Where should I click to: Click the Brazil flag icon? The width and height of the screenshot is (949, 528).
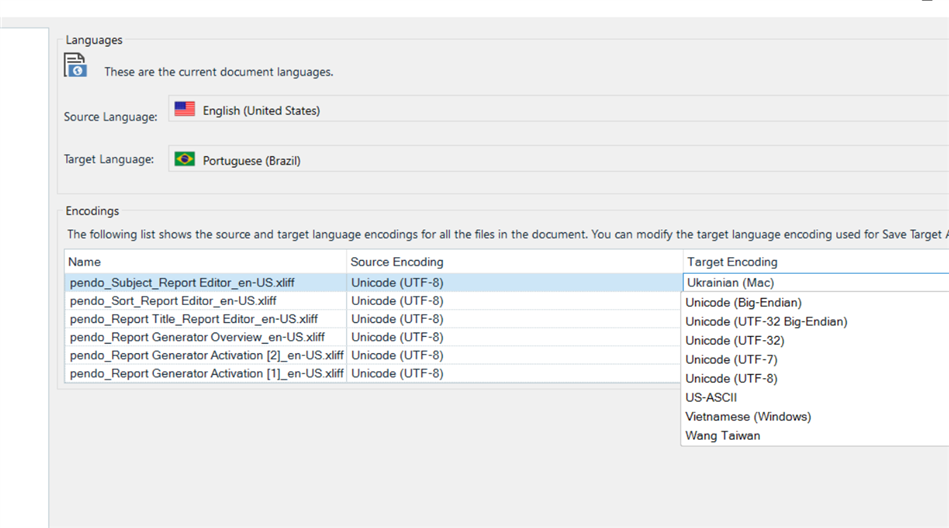click(x=185, y=159)
